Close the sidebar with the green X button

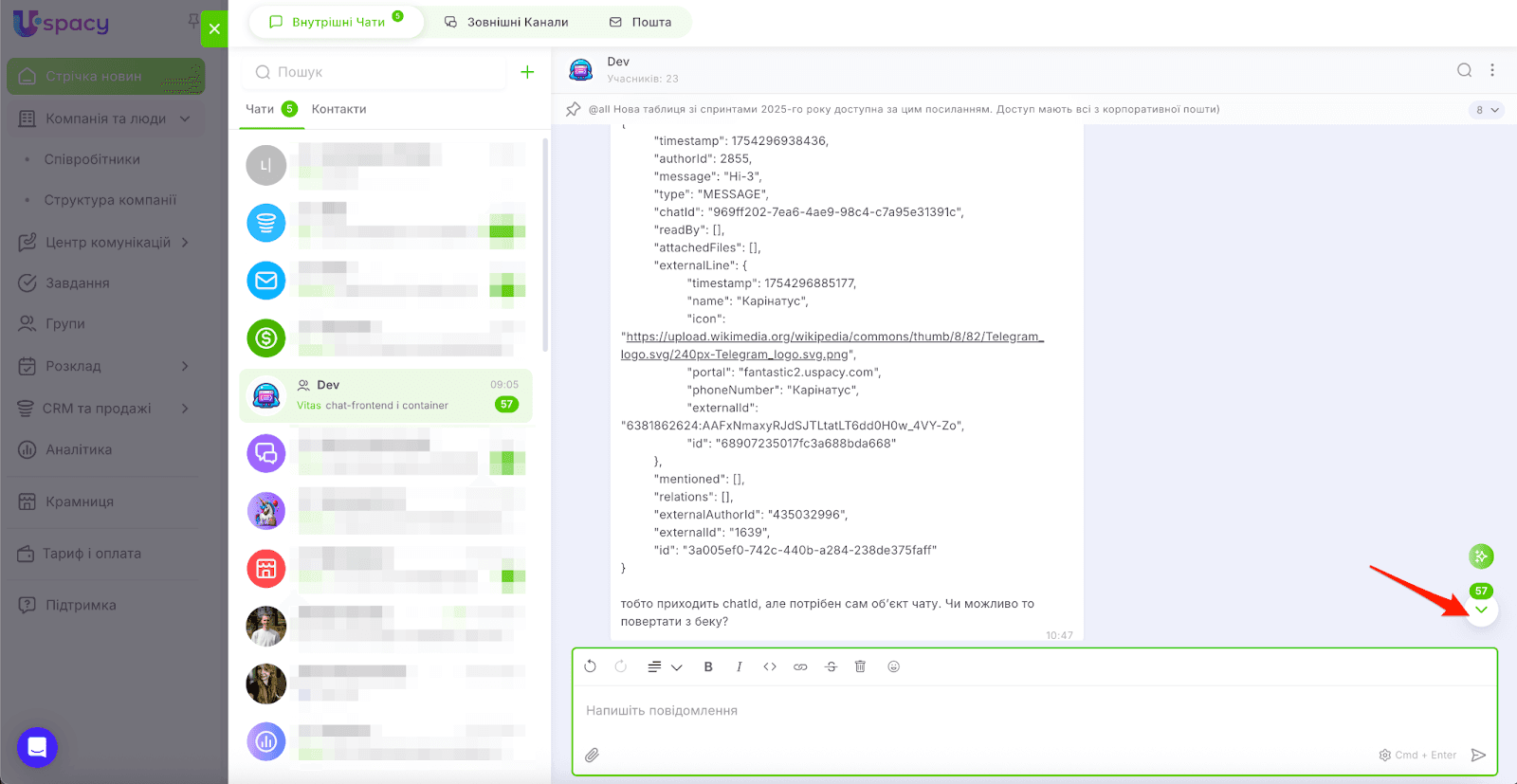point(214,28)
